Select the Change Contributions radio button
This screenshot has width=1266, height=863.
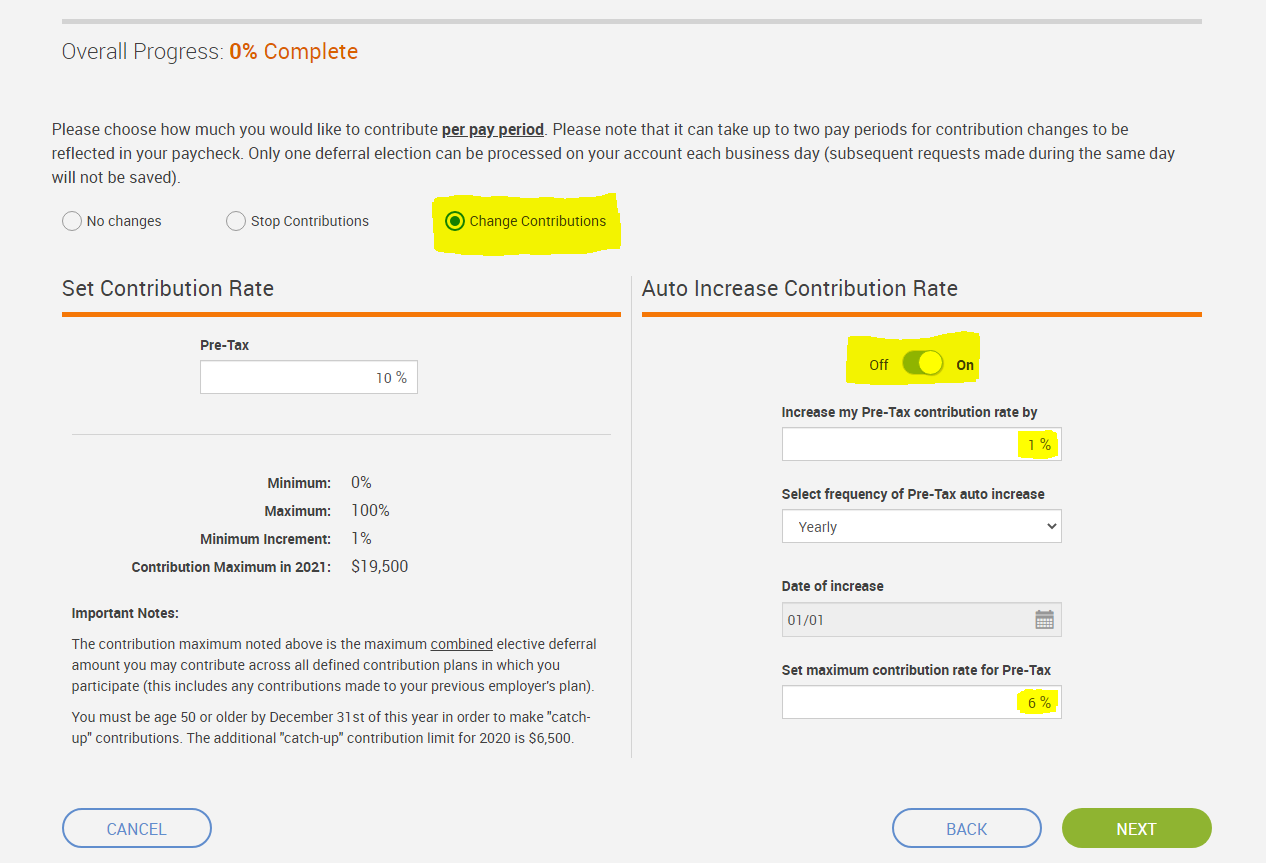[455, 221]
